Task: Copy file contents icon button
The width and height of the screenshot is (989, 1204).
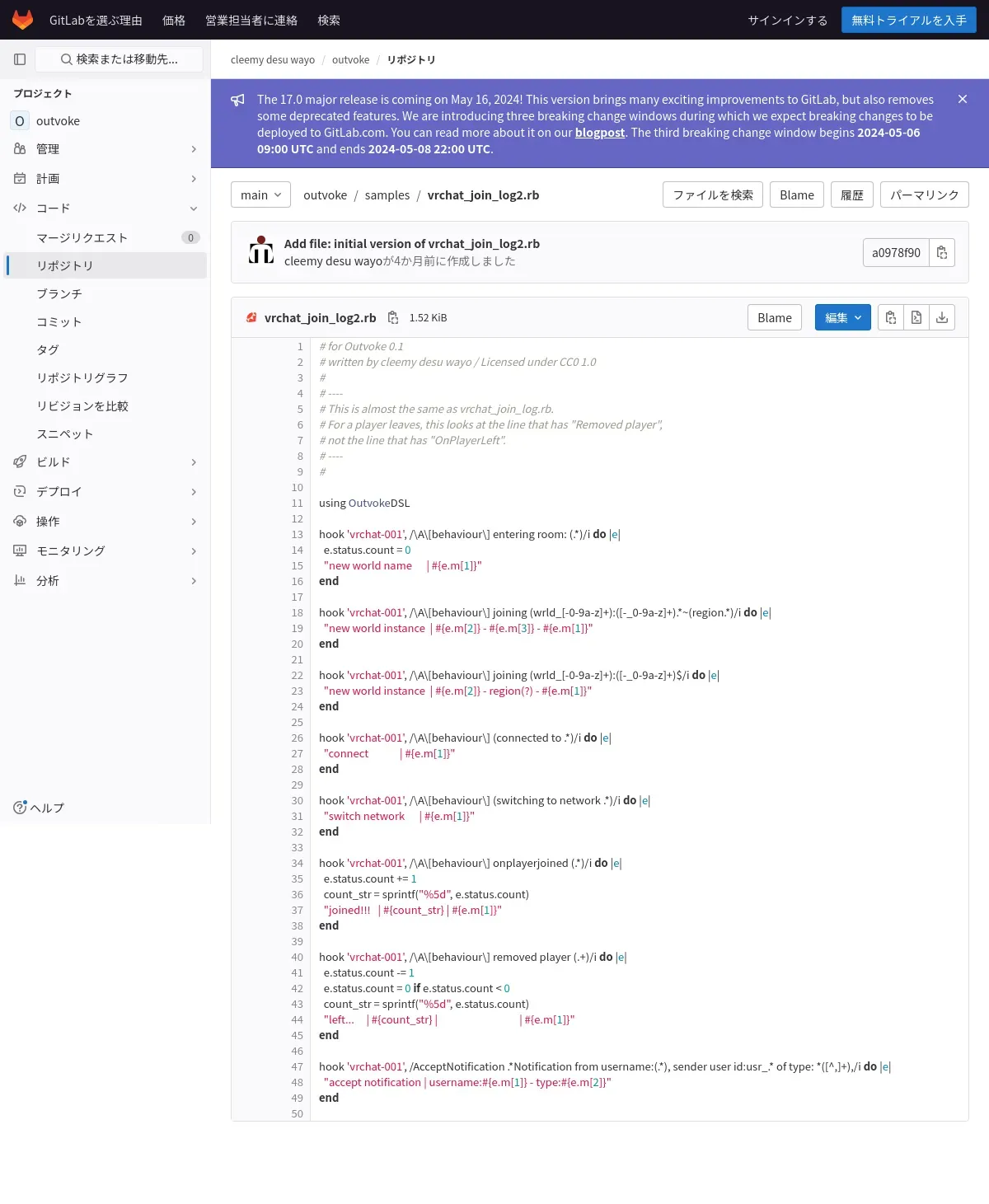Action: (x=891, y=317)
